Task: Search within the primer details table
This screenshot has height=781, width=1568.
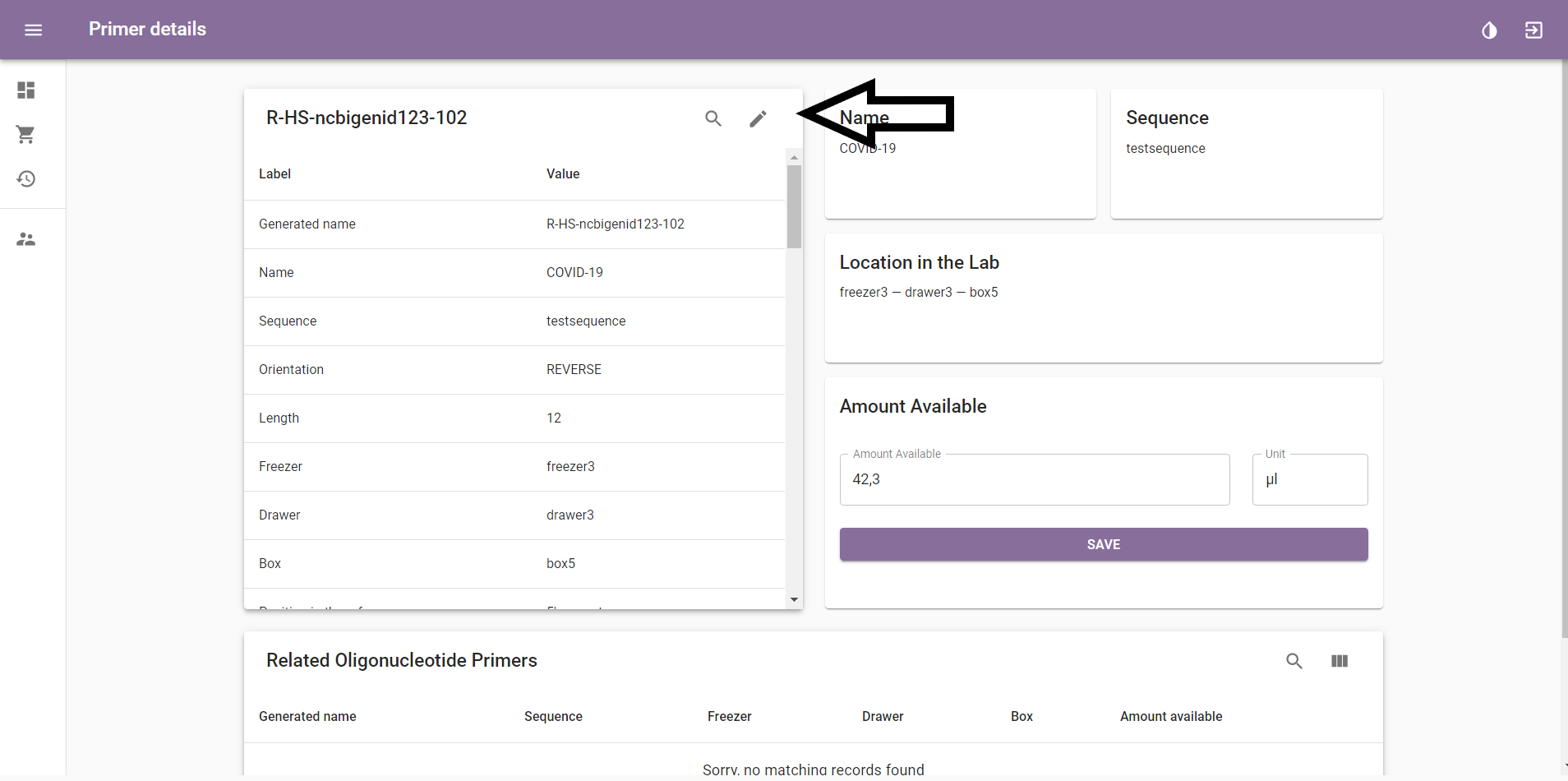Action: pos(713,118)
